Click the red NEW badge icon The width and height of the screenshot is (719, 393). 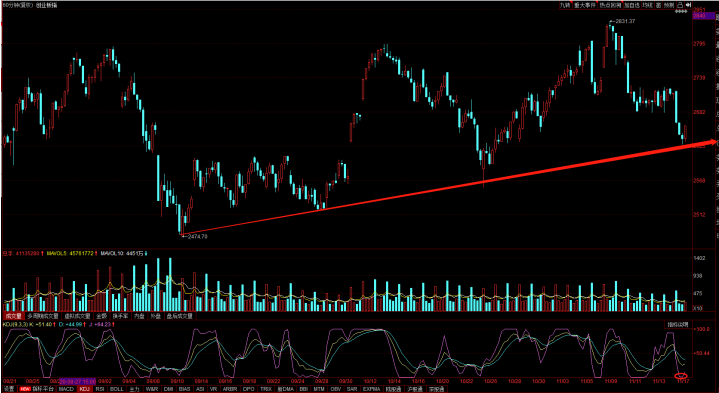(25, 389)
